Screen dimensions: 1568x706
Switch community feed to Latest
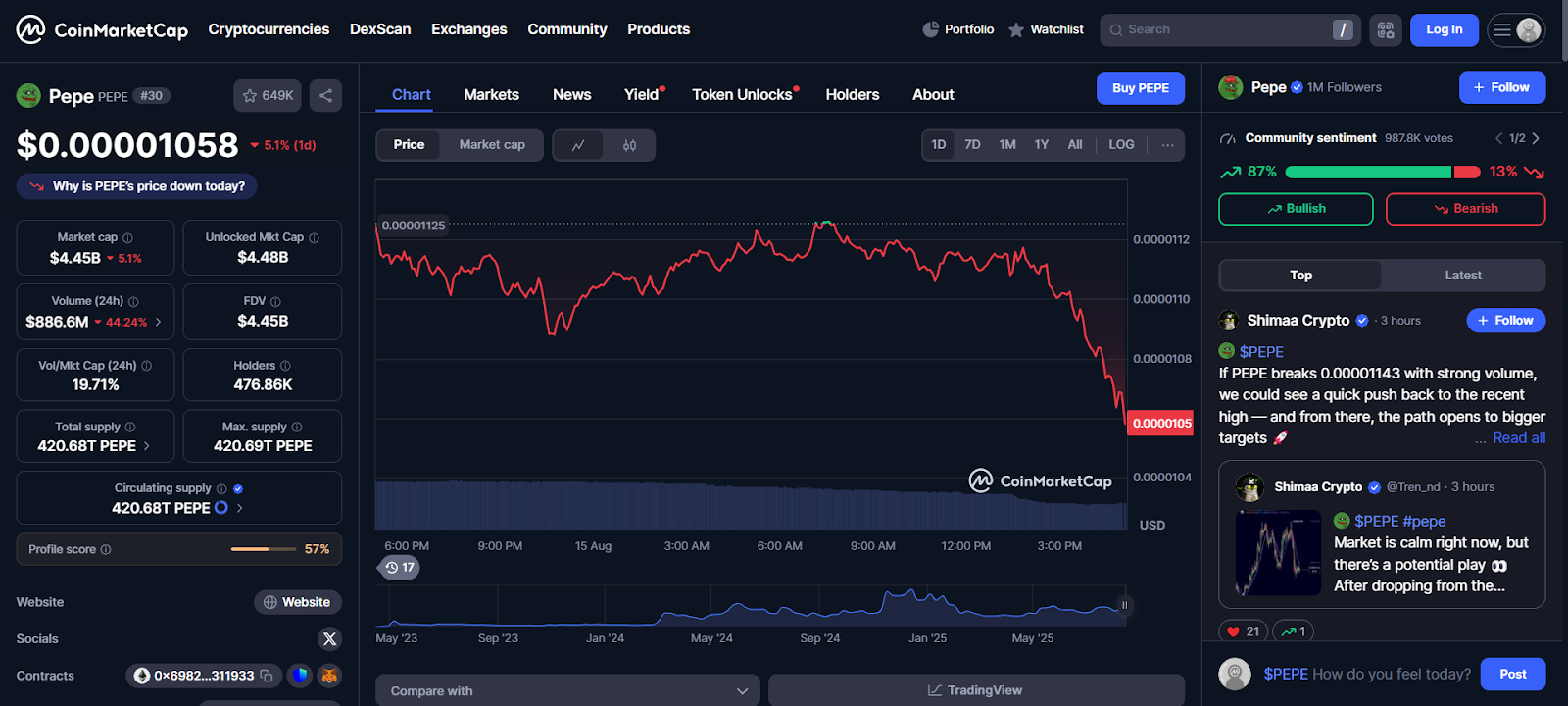[x=1462, y=276]
